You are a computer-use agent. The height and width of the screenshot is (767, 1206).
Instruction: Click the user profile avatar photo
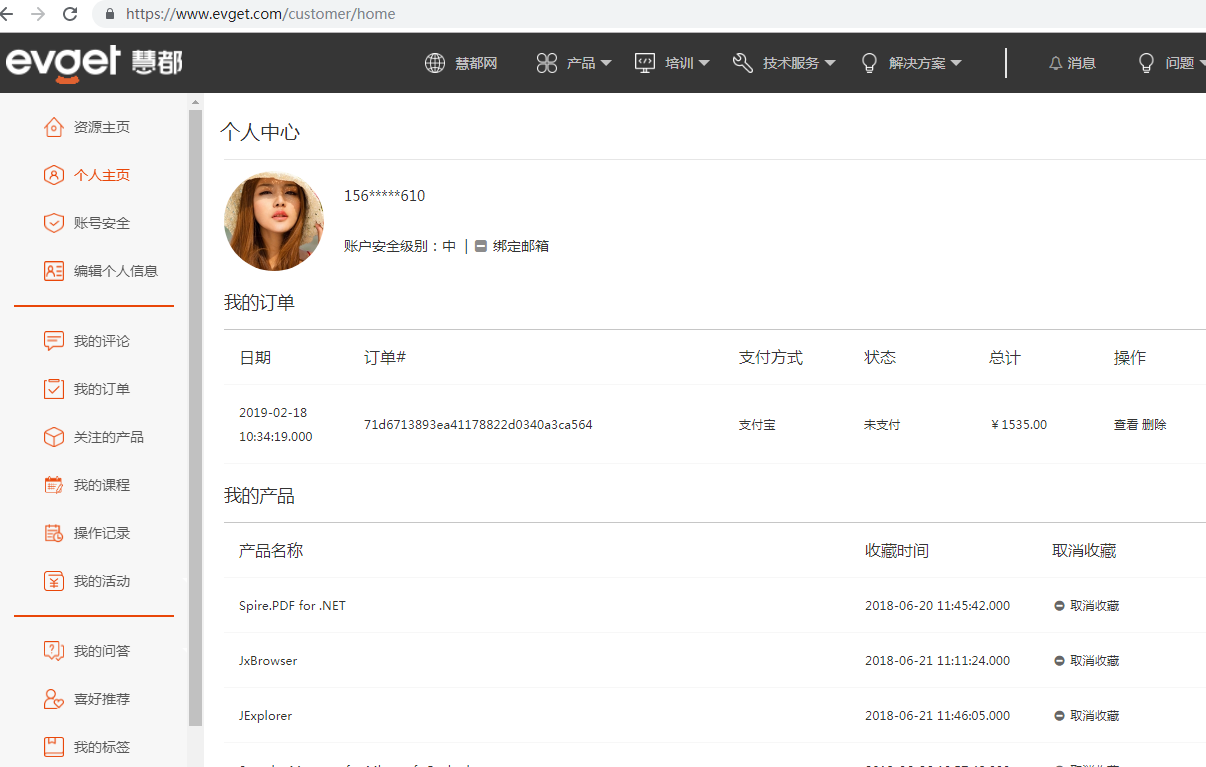(273, 221)
